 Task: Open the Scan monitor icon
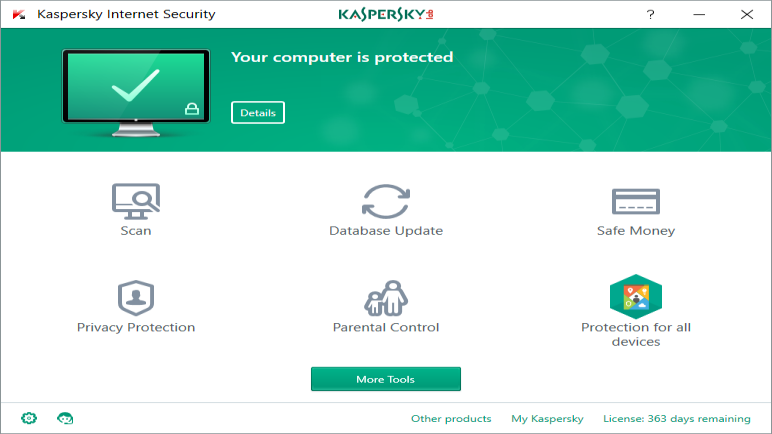coord(136,200)
